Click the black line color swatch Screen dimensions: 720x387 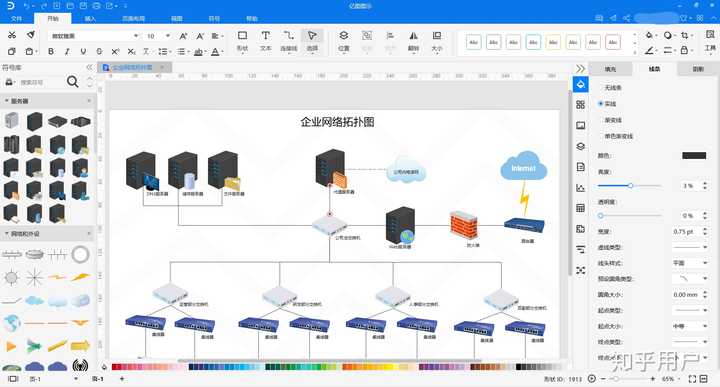click(694, 156)
